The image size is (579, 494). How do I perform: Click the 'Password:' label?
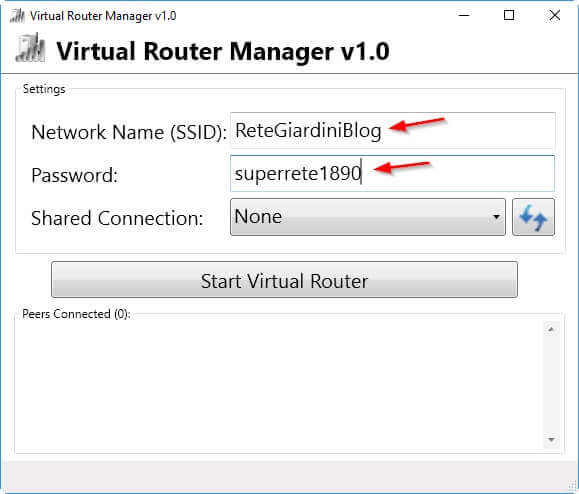coord(75,175)
